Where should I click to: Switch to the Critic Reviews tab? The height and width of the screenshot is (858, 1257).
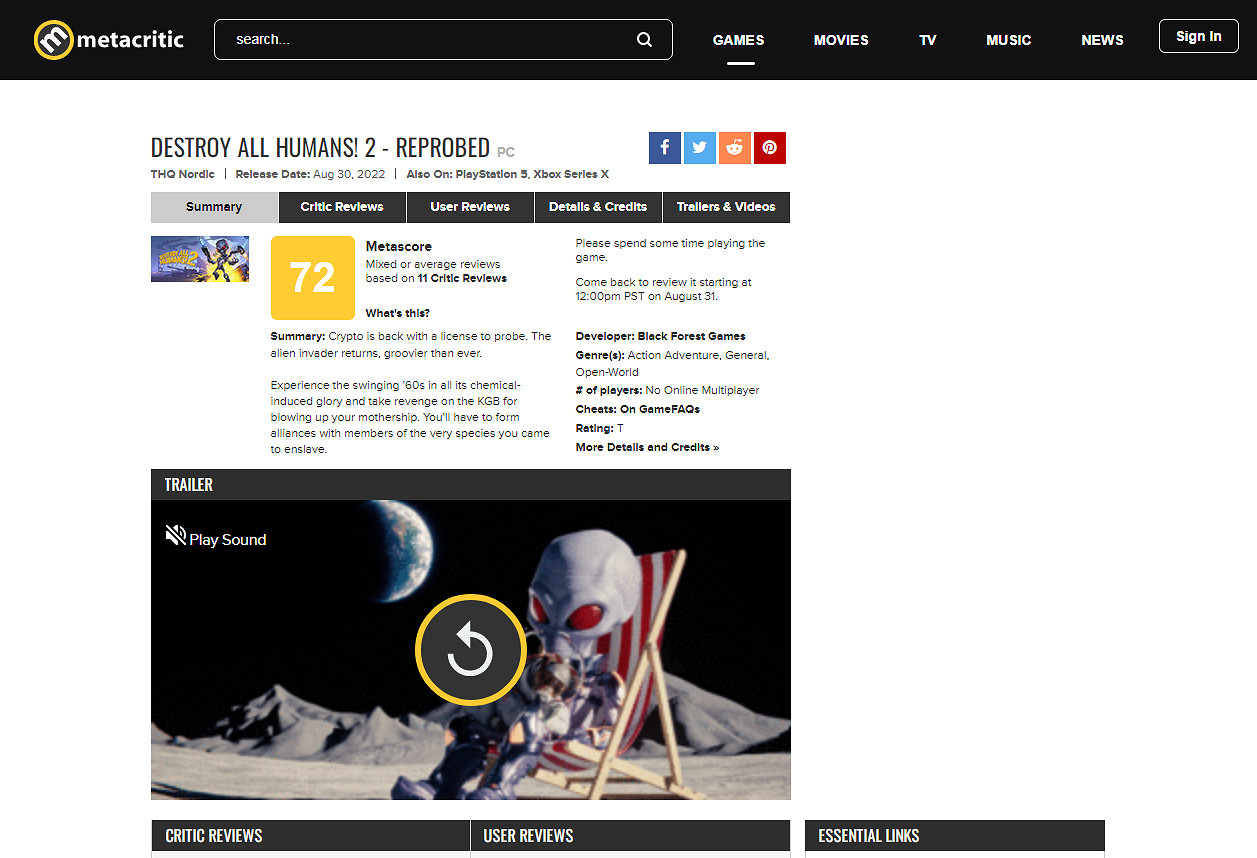point(342,207)
